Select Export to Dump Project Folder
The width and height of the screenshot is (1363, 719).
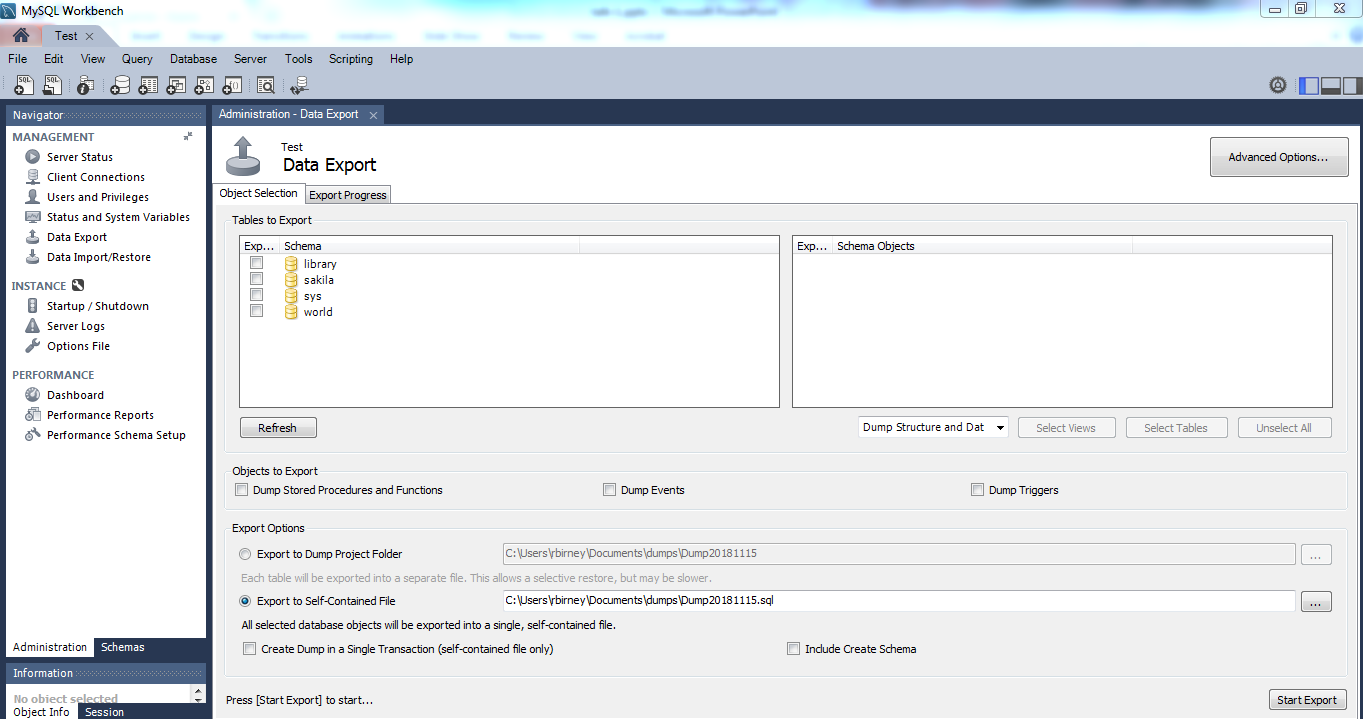click(245, 554)
